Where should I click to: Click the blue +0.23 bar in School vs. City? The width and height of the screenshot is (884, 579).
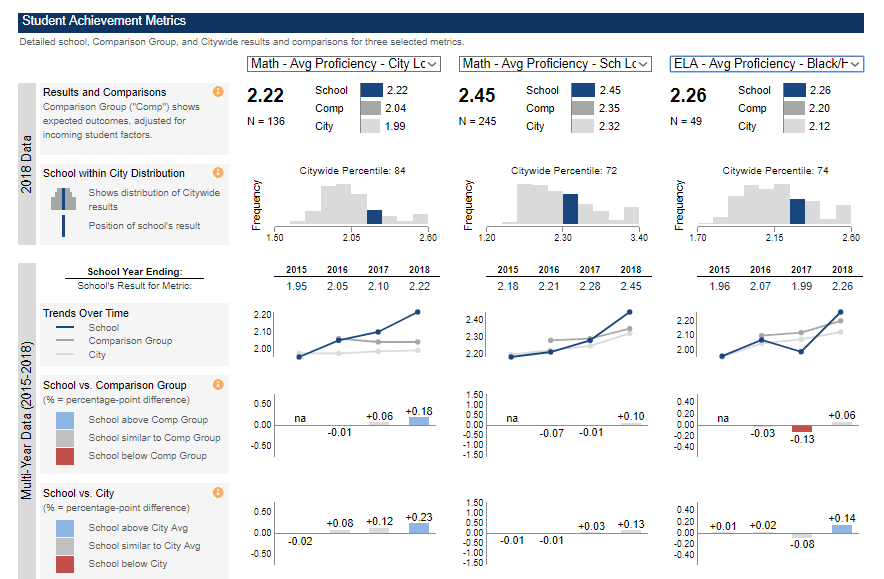[418, 528]
